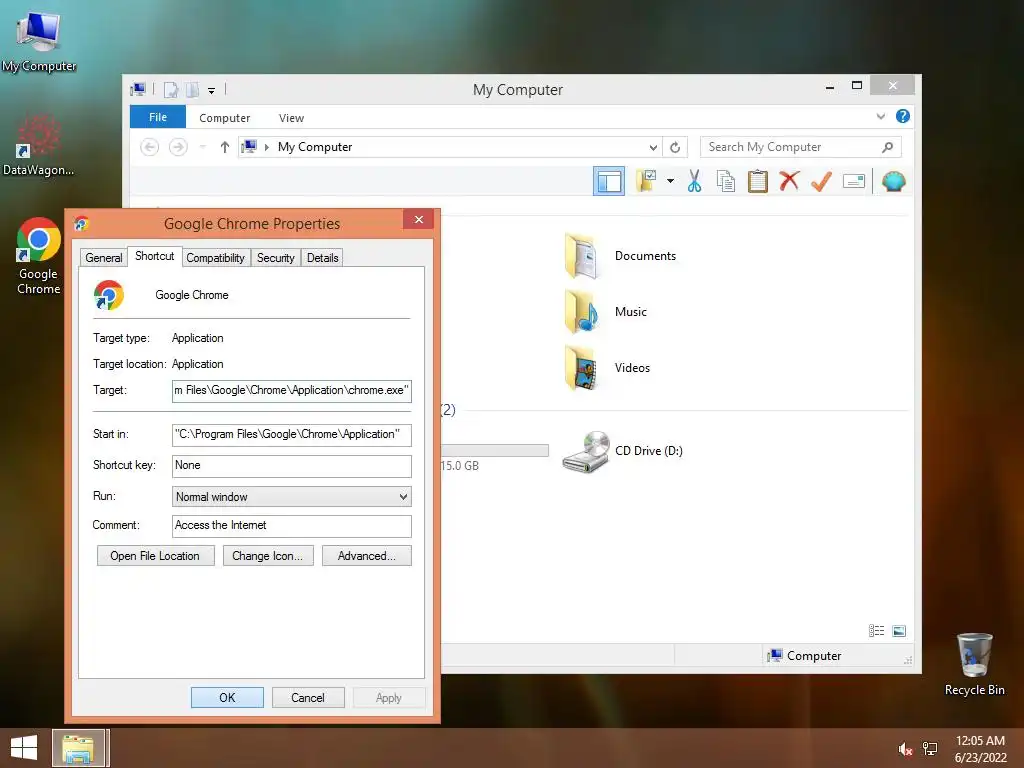Switch to details view icon in status bar

pos(876,630)
